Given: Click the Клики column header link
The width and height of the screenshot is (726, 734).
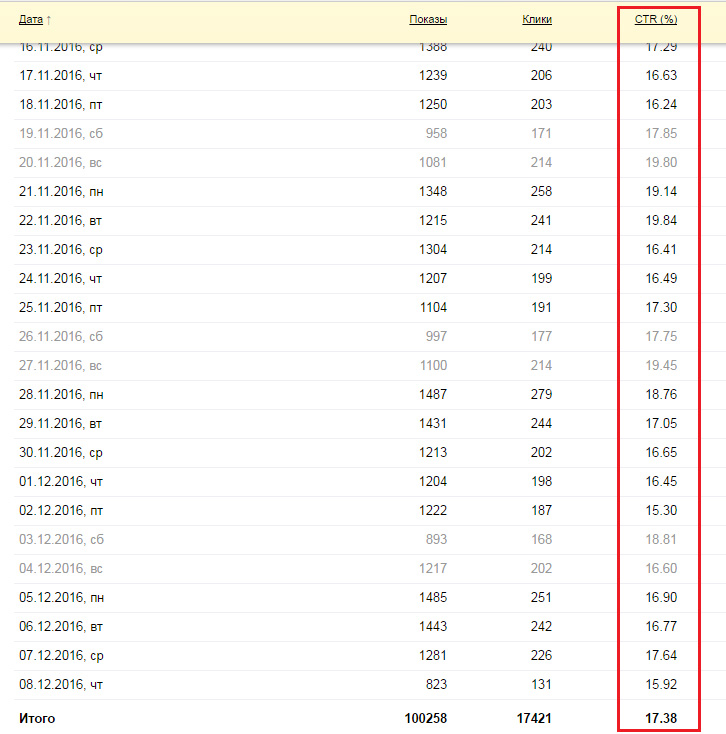Looking at the screenshot, I should [537, 20].
